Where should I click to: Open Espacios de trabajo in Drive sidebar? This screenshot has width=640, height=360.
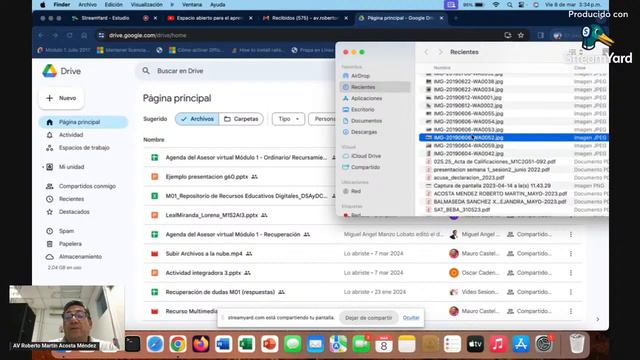coord(84,148)
